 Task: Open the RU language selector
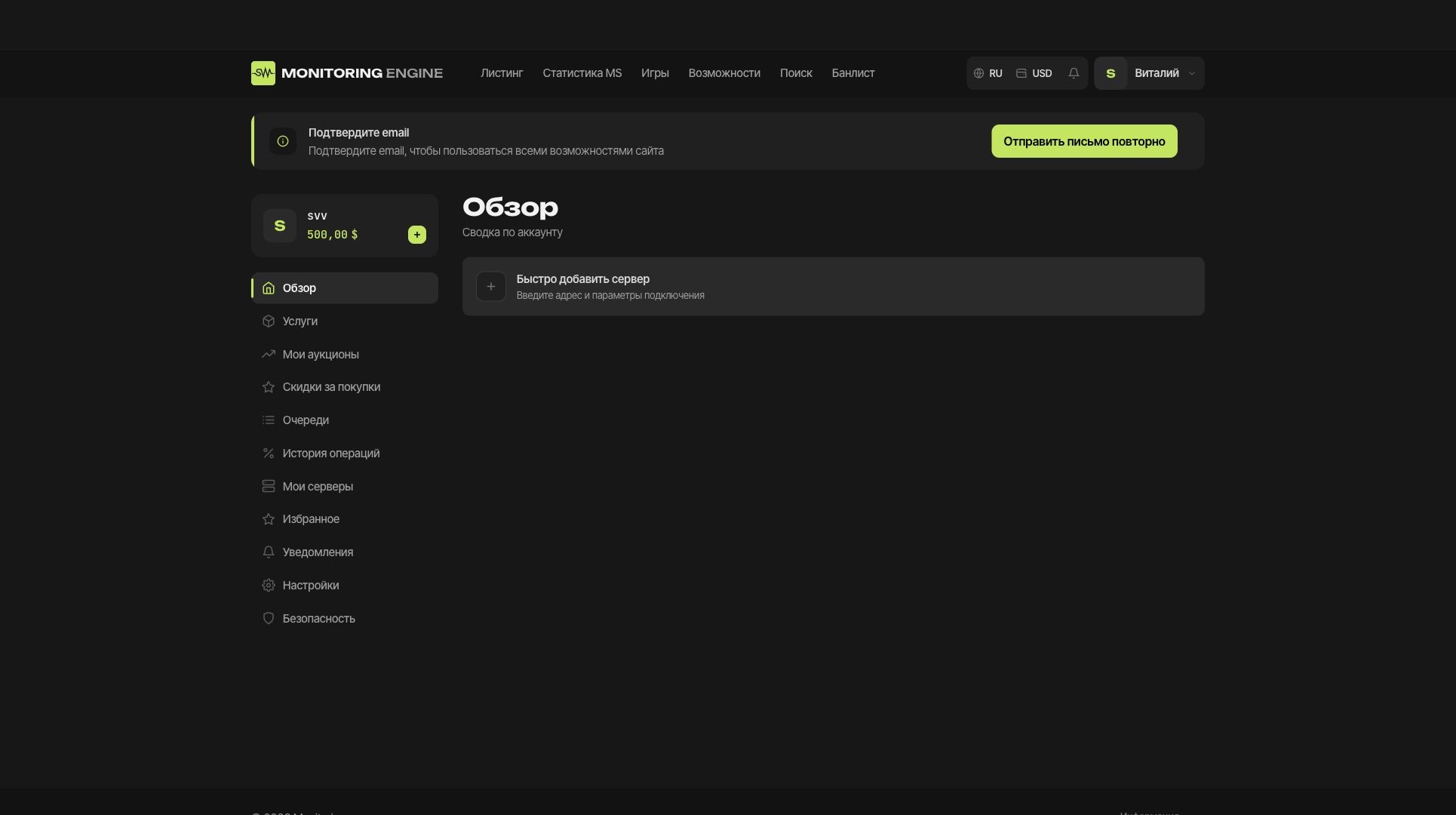tap(988, 73)
